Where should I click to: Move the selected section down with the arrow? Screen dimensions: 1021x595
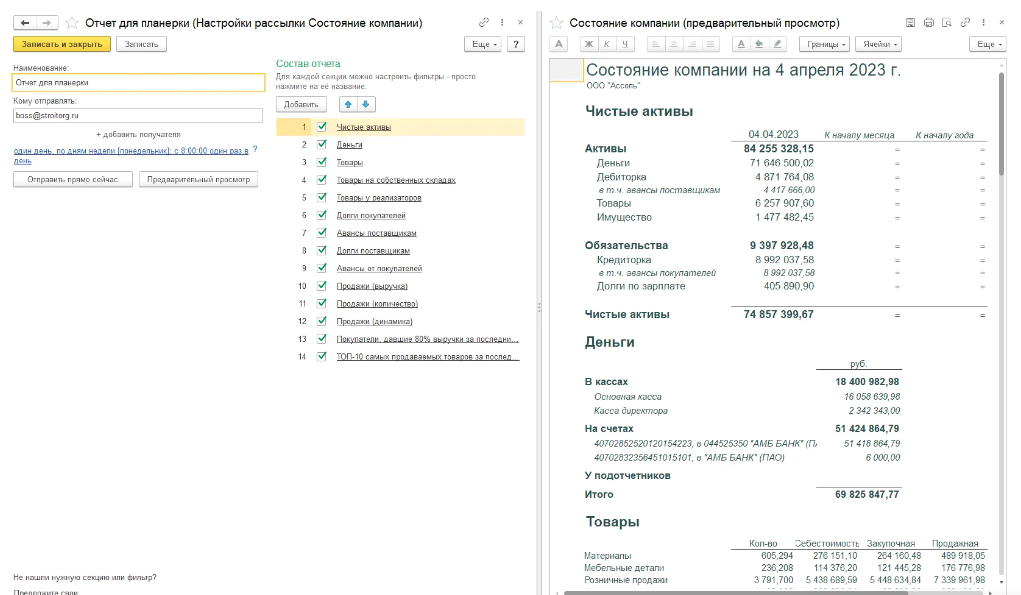pos(366,104)
